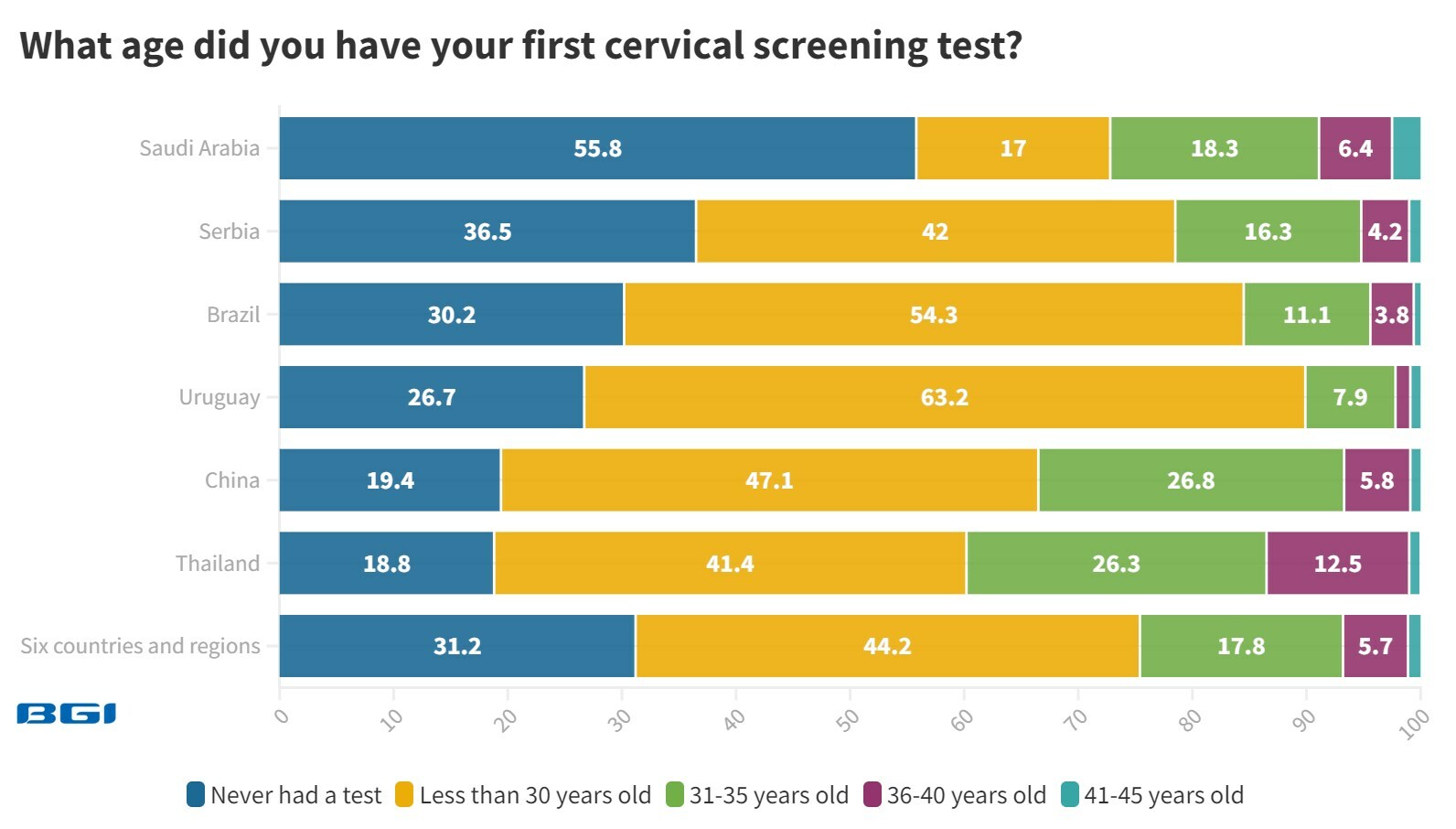Select the Thailand row label
1456x829 pixels.
[x=218, y=563]
